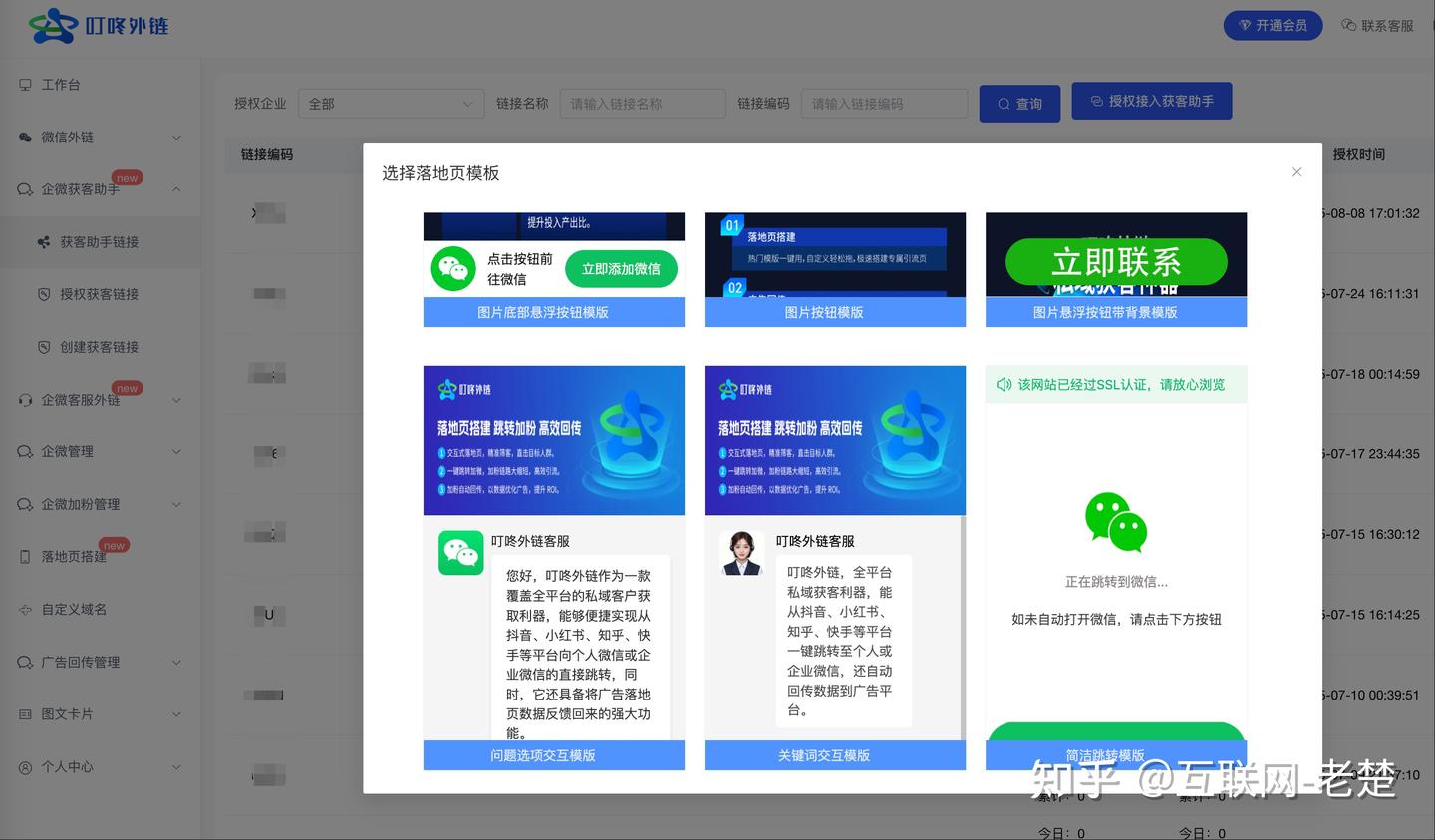Select the 简洁跳转模版 template label
Viewport: 1435px width, 840px height.
[x=1116, y=756]
